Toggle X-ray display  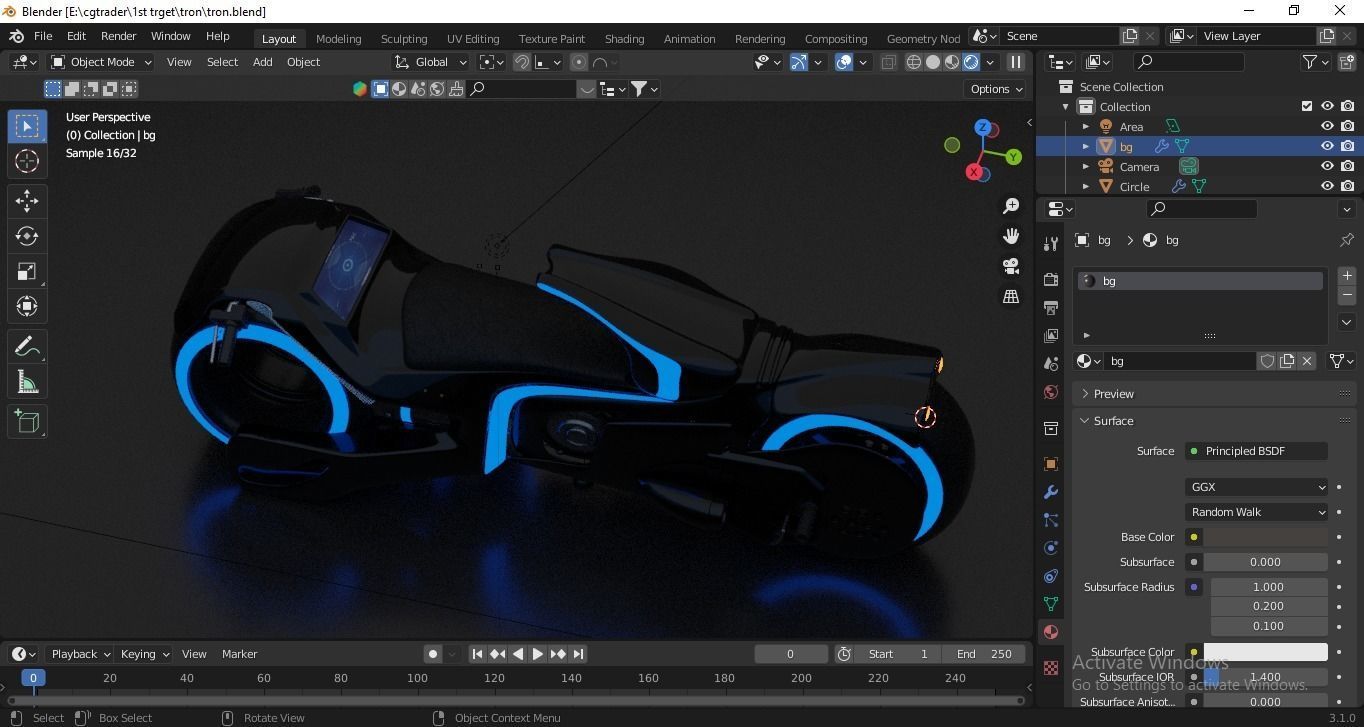[x=888, y=62]
